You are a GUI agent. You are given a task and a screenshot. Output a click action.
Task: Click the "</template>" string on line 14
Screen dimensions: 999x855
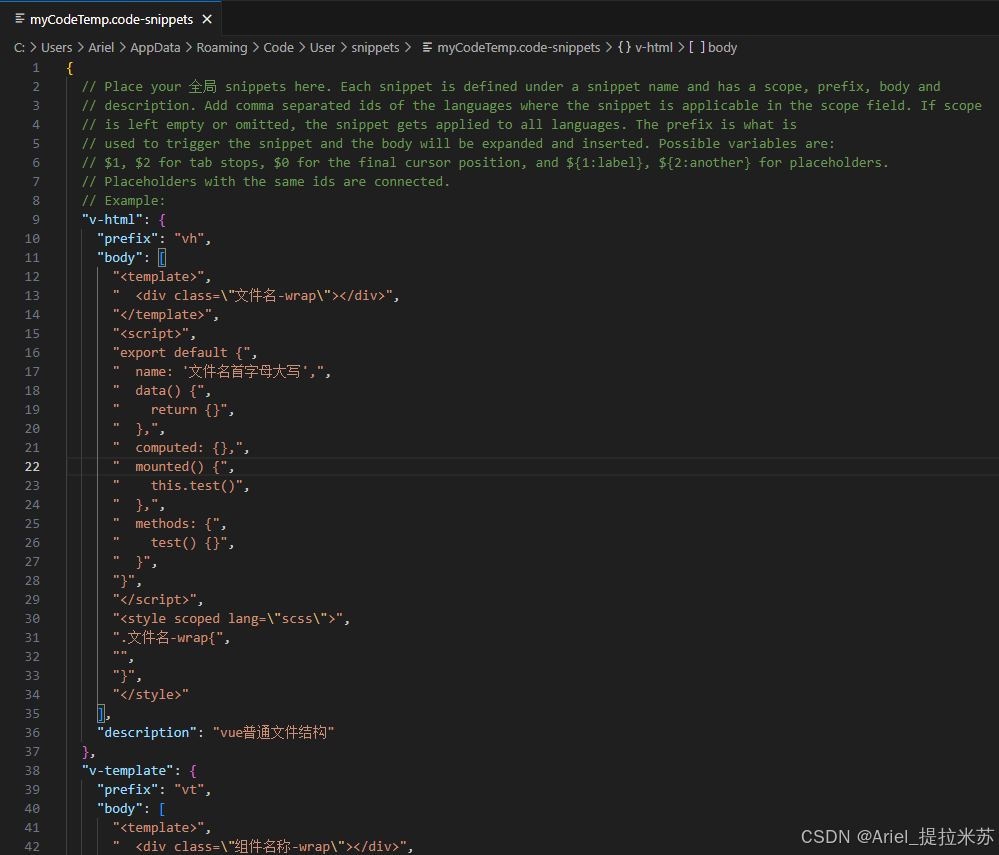pos(162,315)
